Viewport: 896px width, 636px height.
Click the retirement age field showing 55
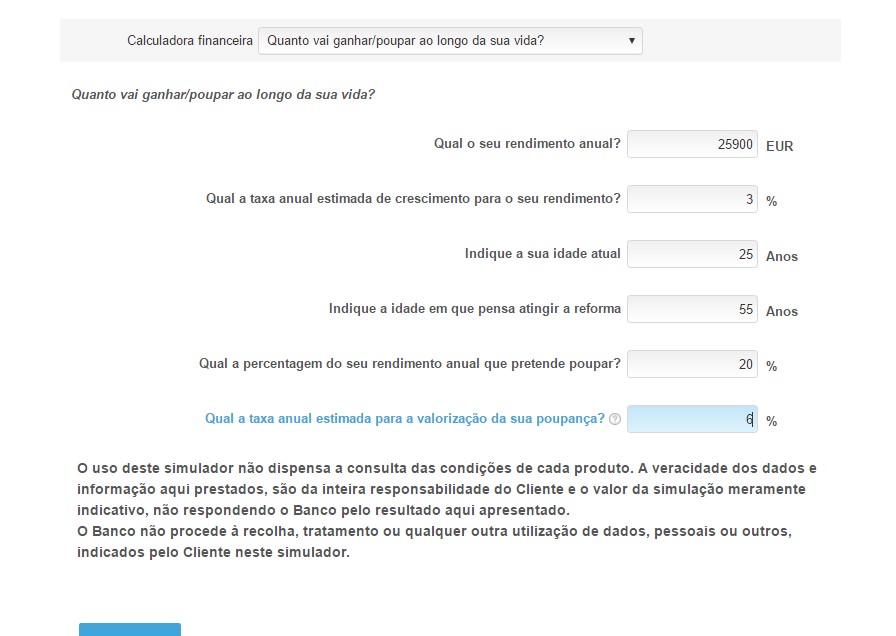pos(692,310)
